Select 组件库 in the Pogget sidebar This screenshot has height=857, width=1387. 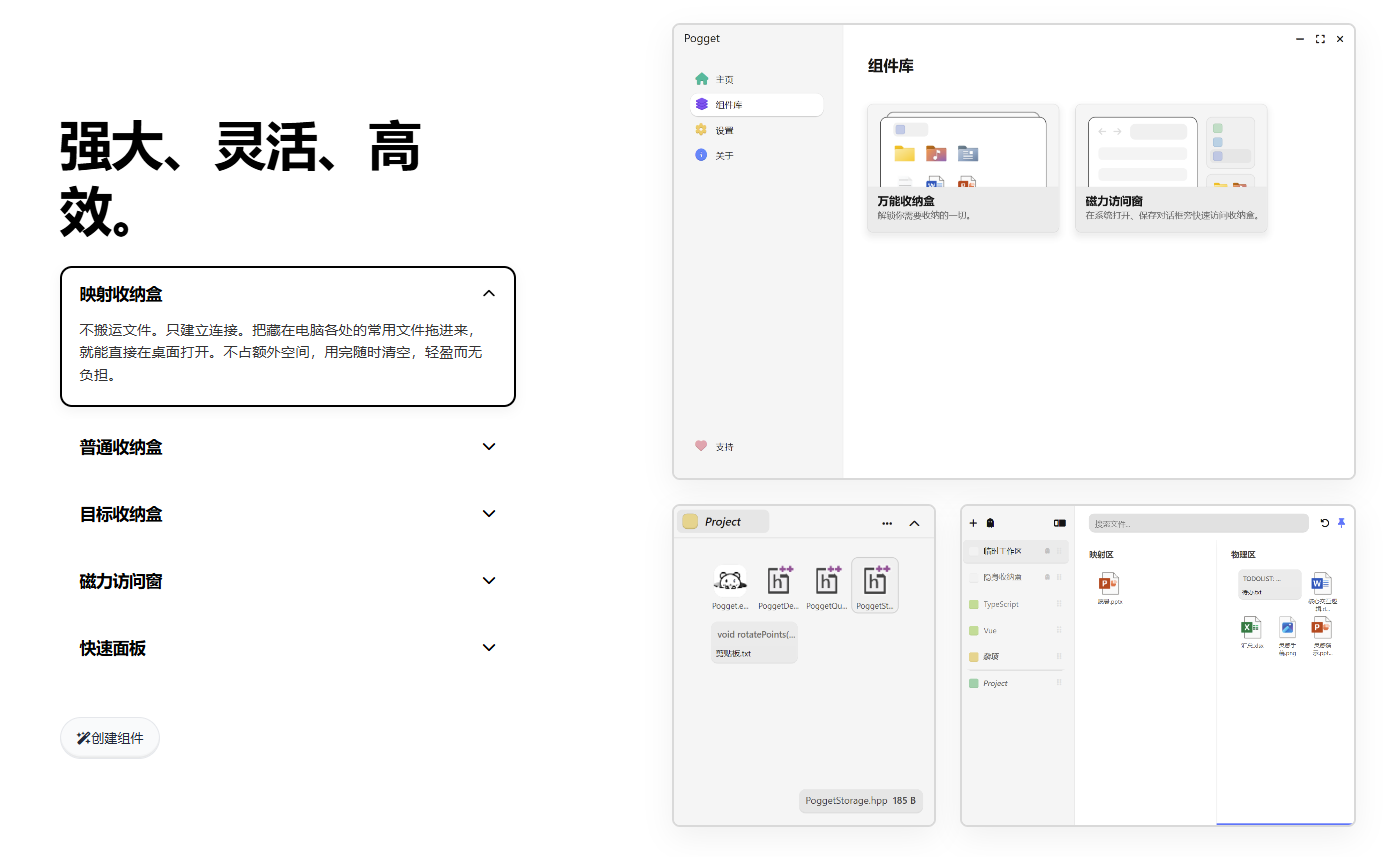coord(756,105)
